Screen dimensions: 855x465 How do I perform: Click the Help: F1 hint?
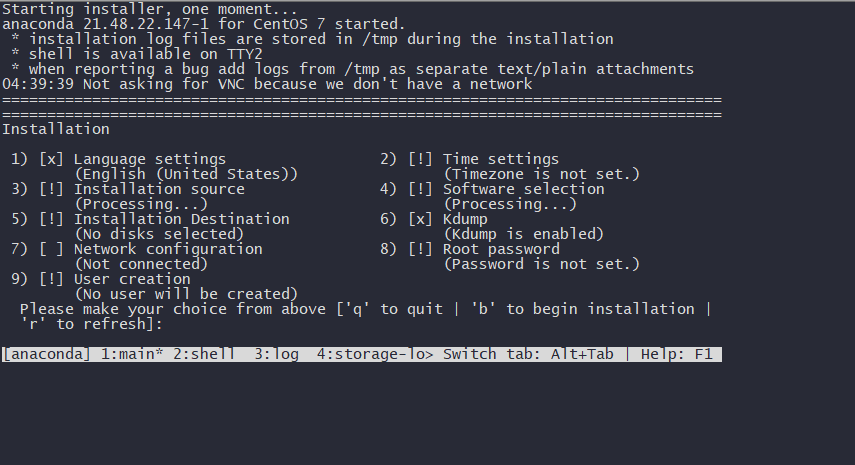677,354
